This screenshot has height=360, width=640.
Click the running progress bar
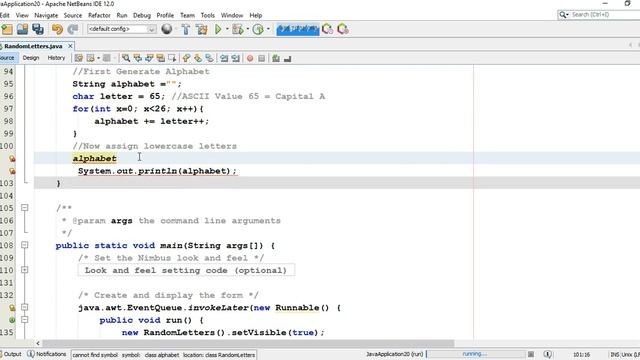click(x=475, y=354)
